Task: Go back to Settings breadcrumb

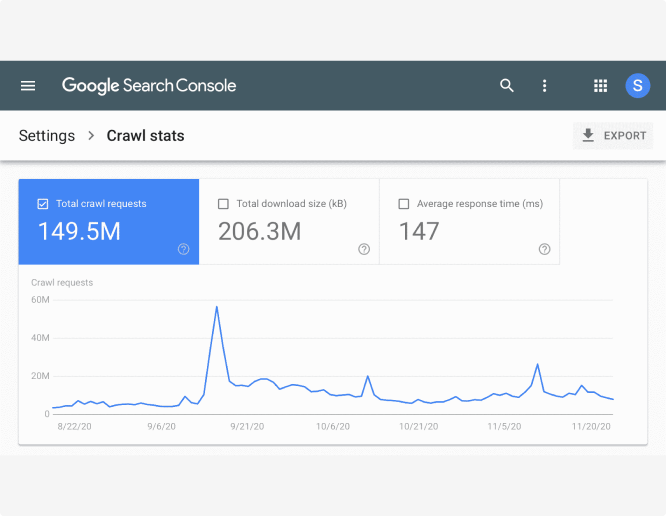Action: coord(47,136)
